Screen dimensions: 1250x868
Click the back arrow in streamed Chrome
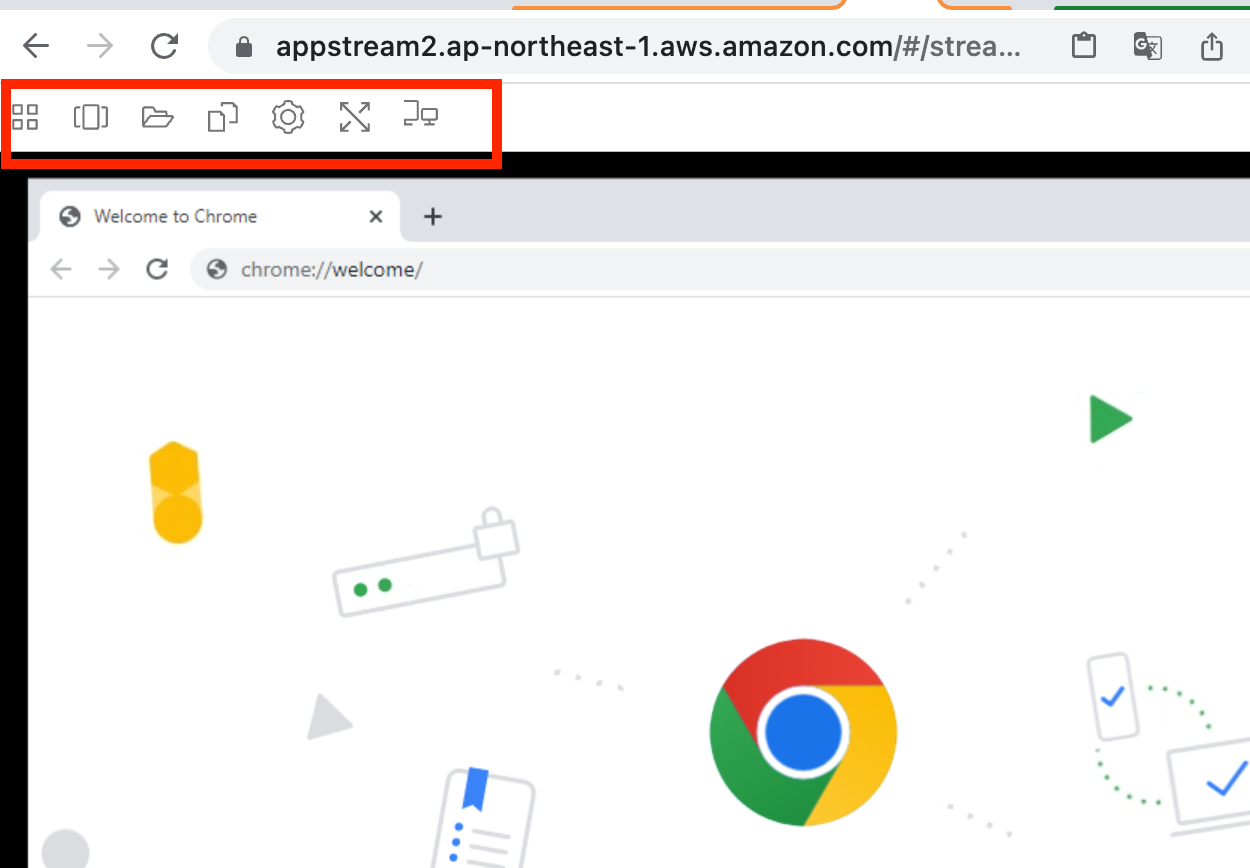pyautogui.click(x=60, y=269)
